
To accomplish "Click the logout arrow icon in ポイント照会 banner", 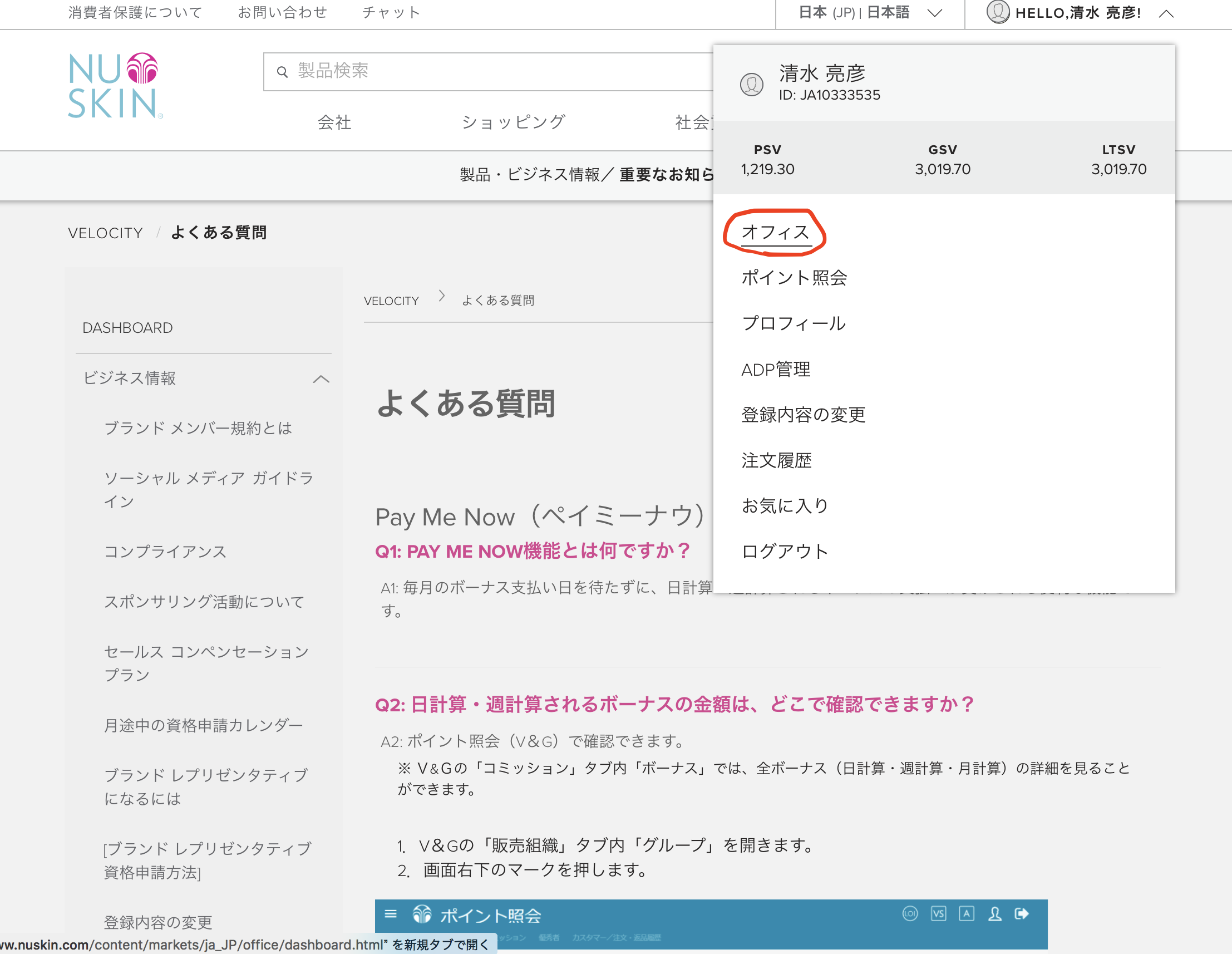I will pos(1022,913).
